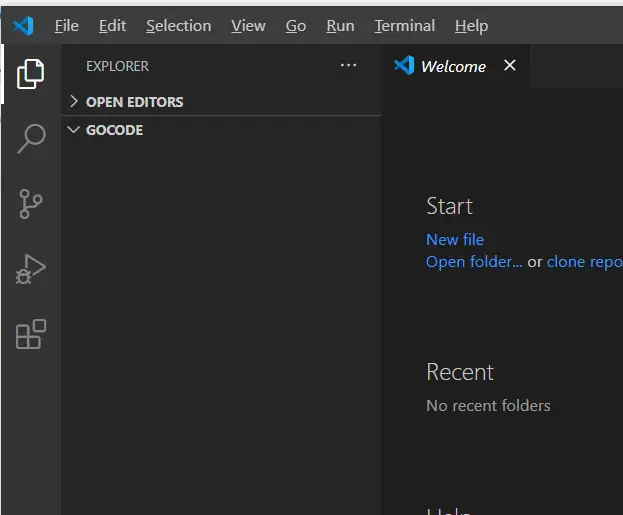Screen dimensions: 623x515
Task: Open the Explorer view in activity bar
Action: tap(31, 73)
